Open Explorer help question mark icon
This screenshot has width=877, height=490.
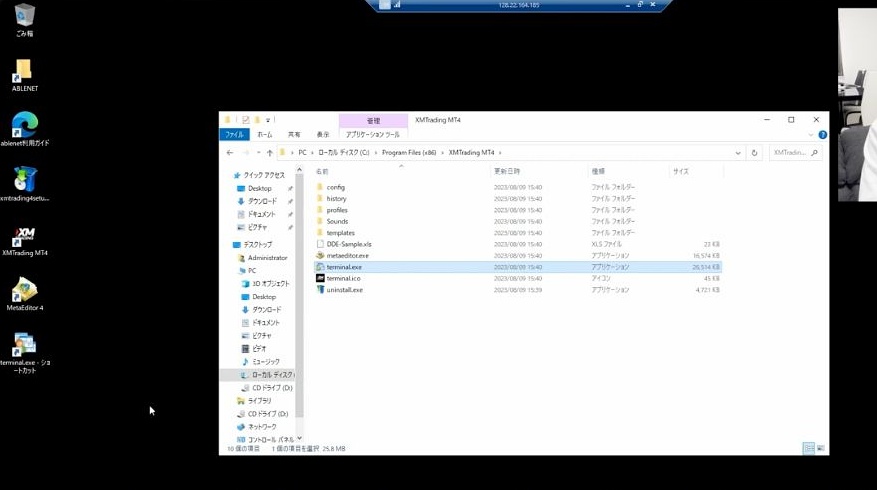tap(822, 135)
